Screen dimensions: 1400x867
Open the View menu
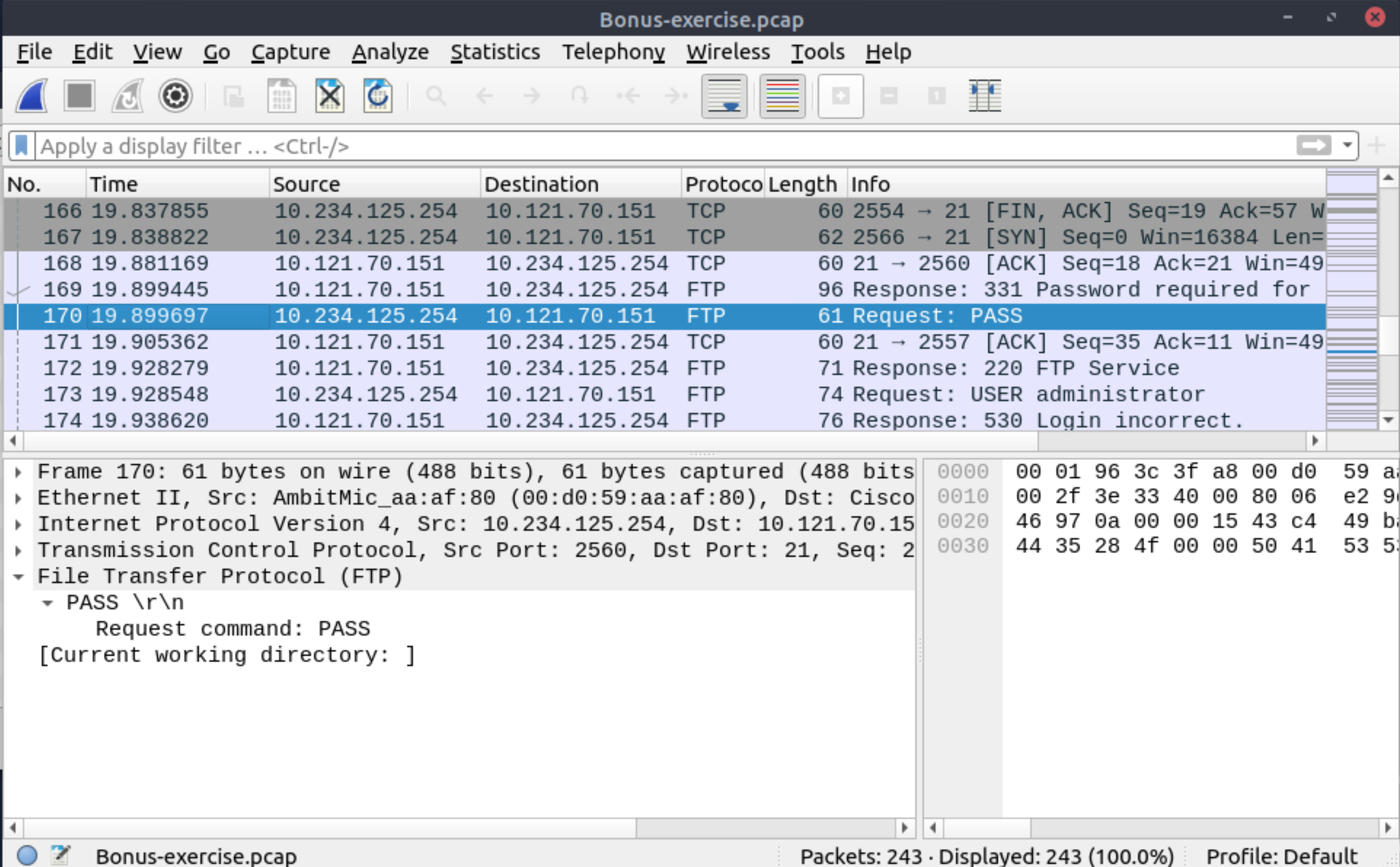(158, 52)
